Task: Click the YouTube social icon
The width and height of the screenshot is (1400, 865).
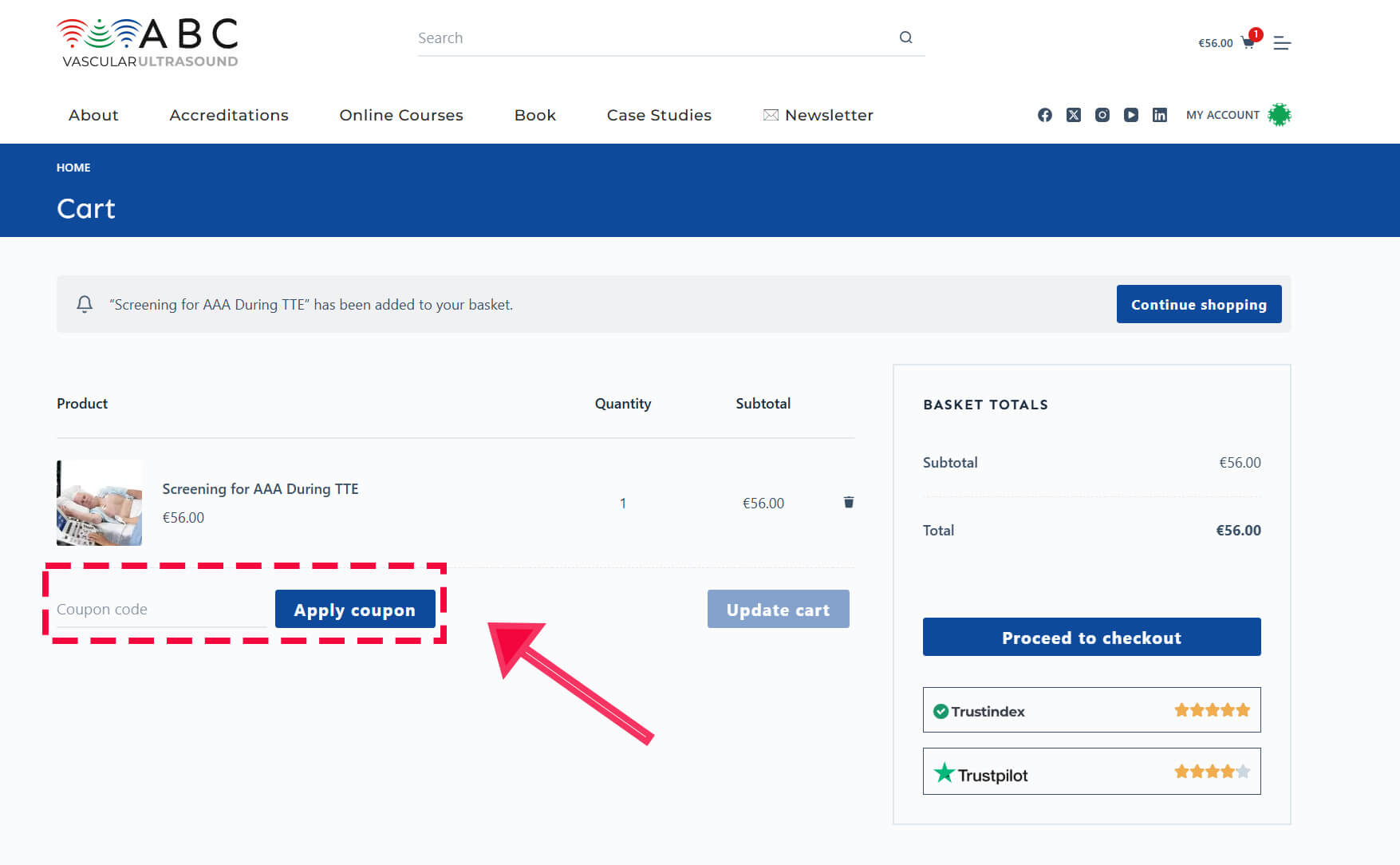Action: tap(1131, 115)
